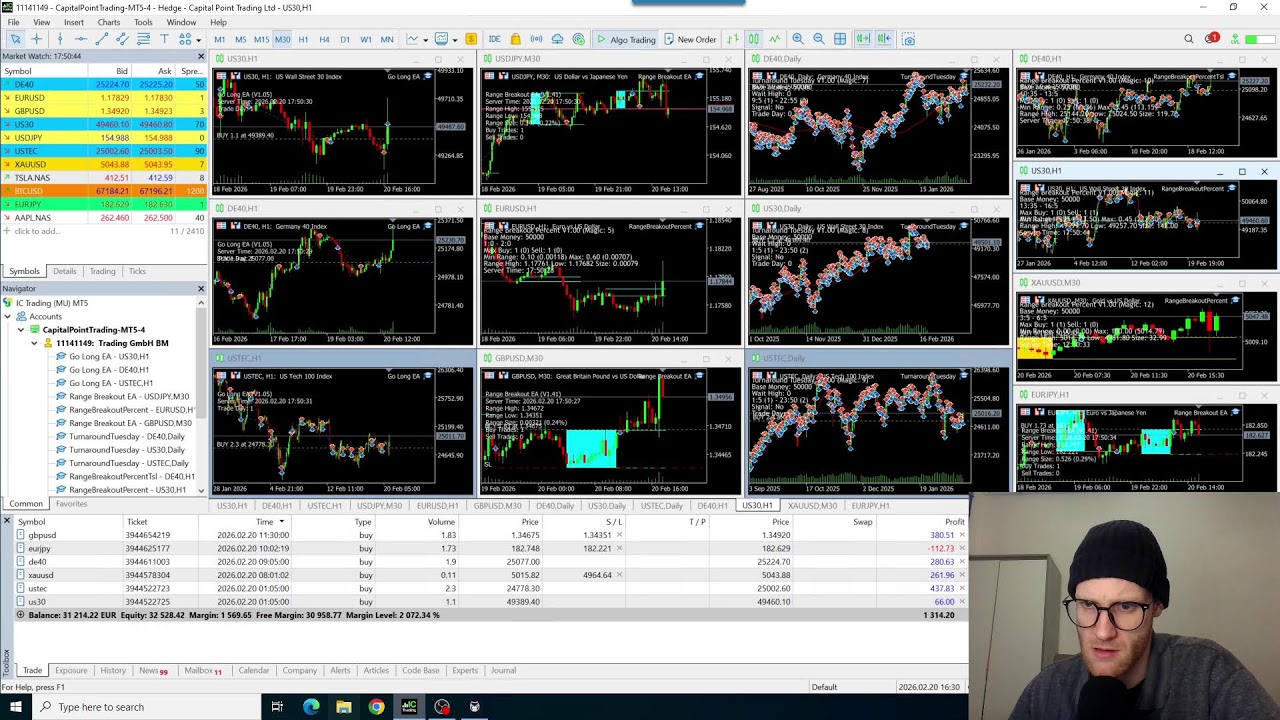
Task: Select W1 timeframe
Action: tap(366, 39)
